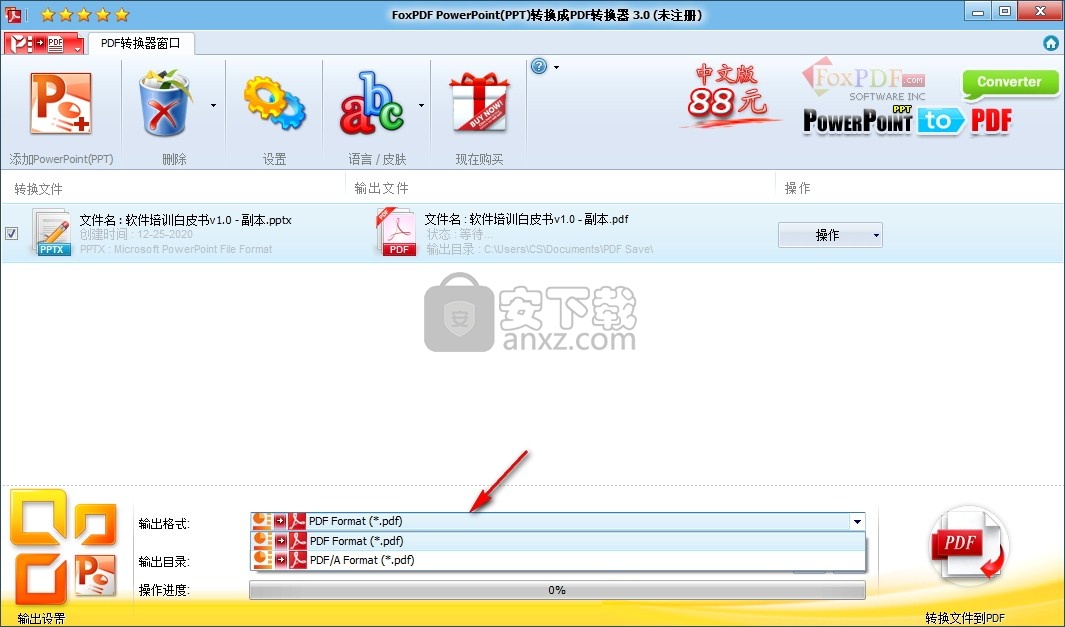Click the Convert to PDF icon
Screen dimensions: 1065x627
coord(968,546)
